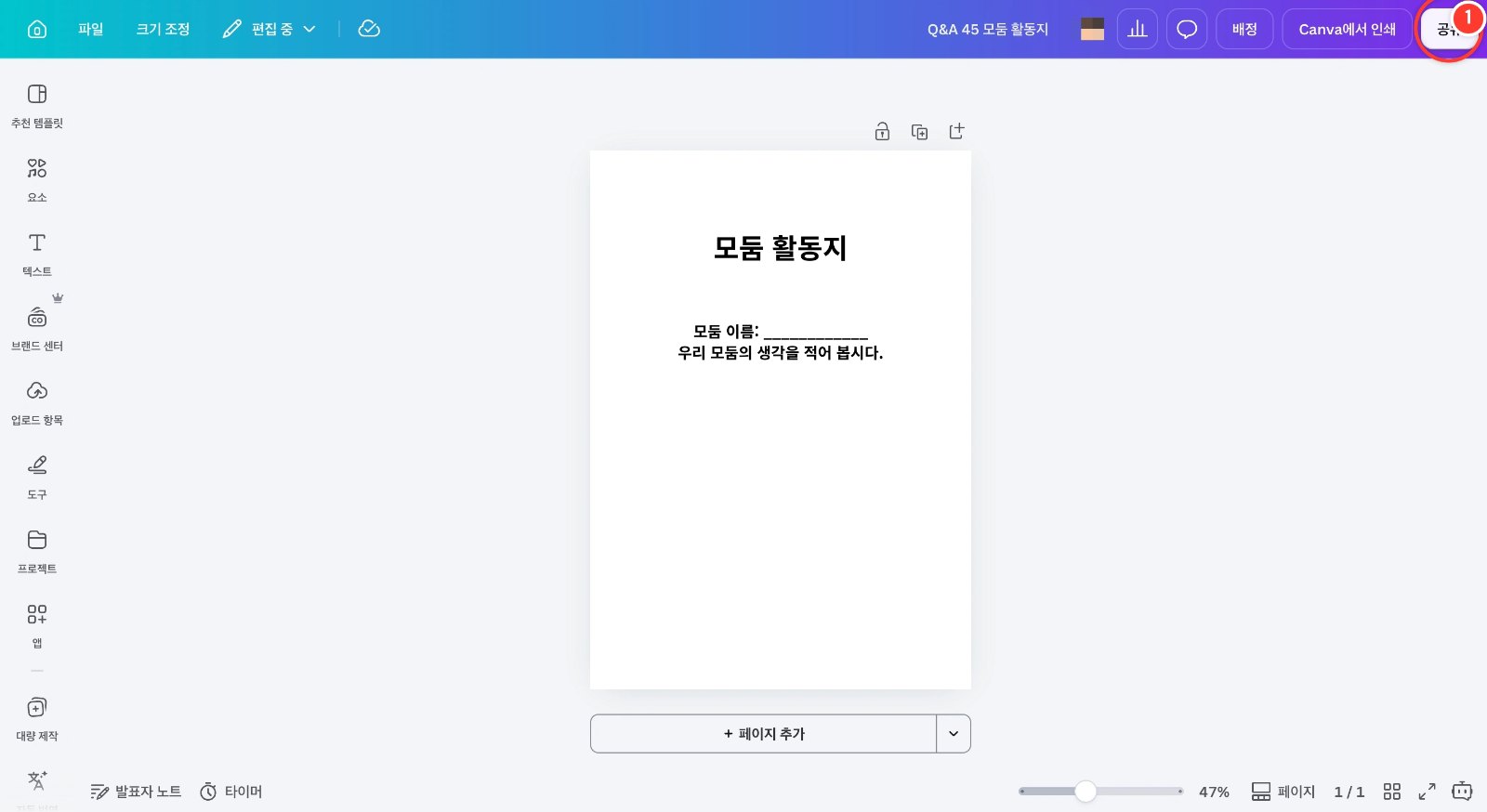Expand the 편집 중 mode dropdown

pyautogui.click(x=270, y=29)
